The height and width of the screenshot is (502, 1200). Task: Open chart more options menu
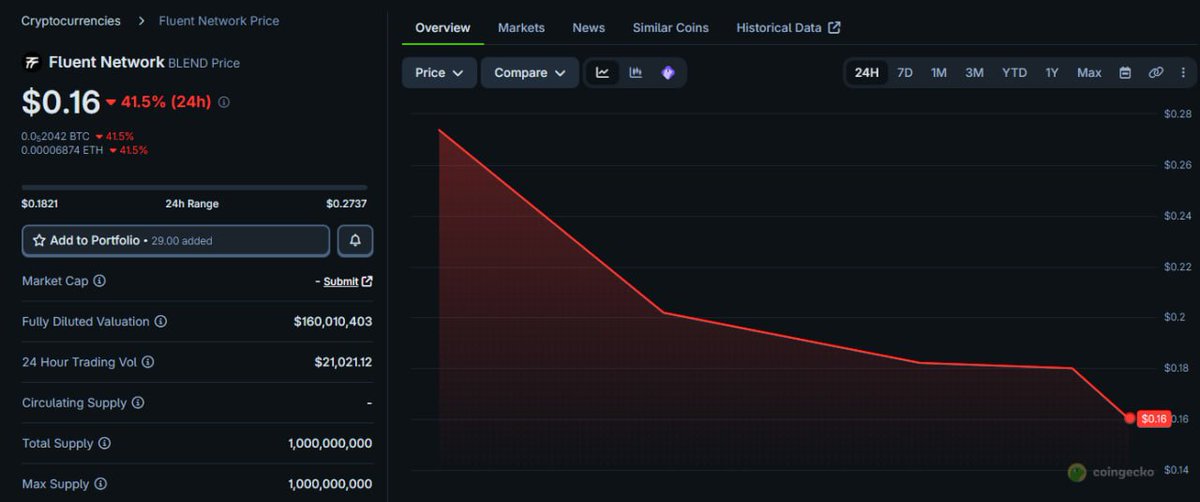click(1184, 73)
